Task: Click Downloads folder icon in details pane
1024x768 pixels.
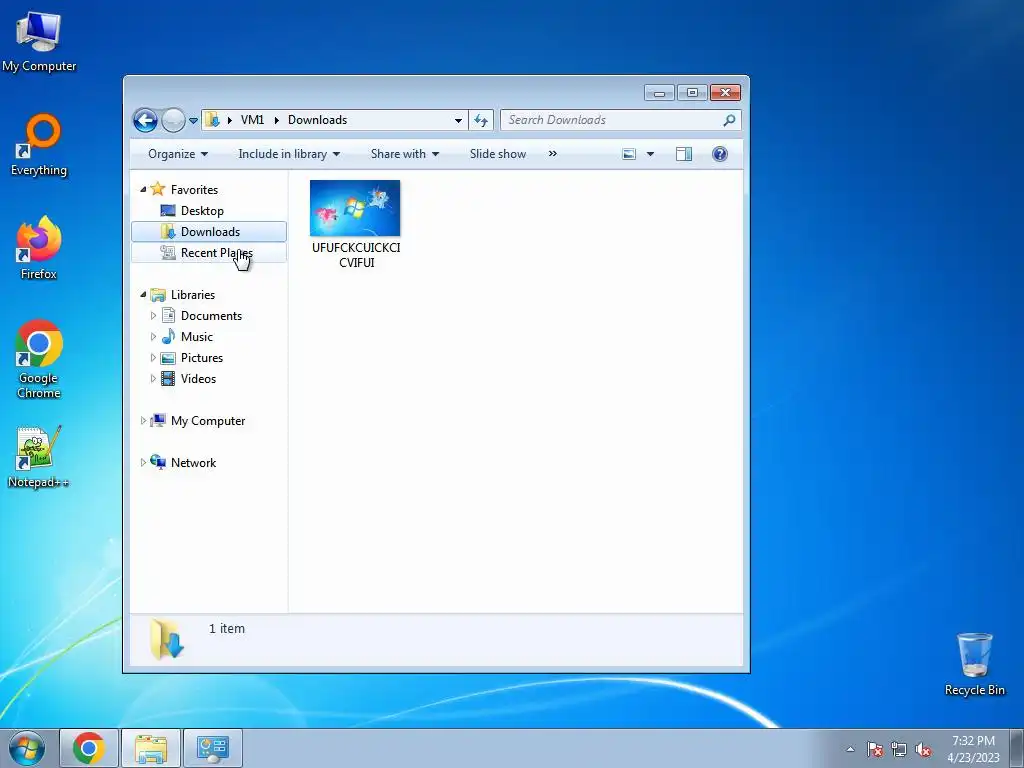Action: click(167, 639)
